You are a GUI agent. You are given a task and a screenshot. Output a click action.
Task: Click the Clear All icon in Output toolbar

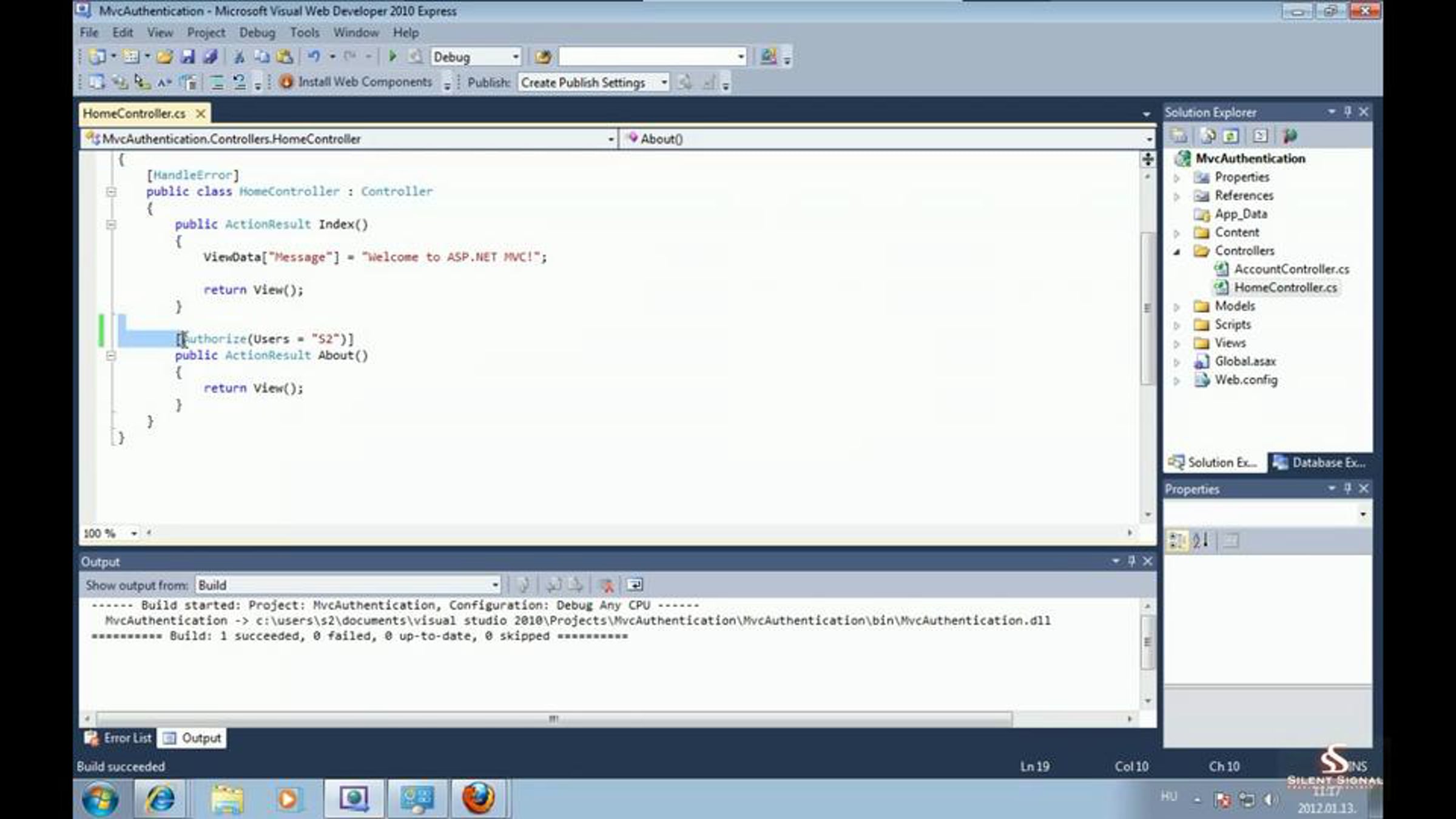tap(607, 585)
